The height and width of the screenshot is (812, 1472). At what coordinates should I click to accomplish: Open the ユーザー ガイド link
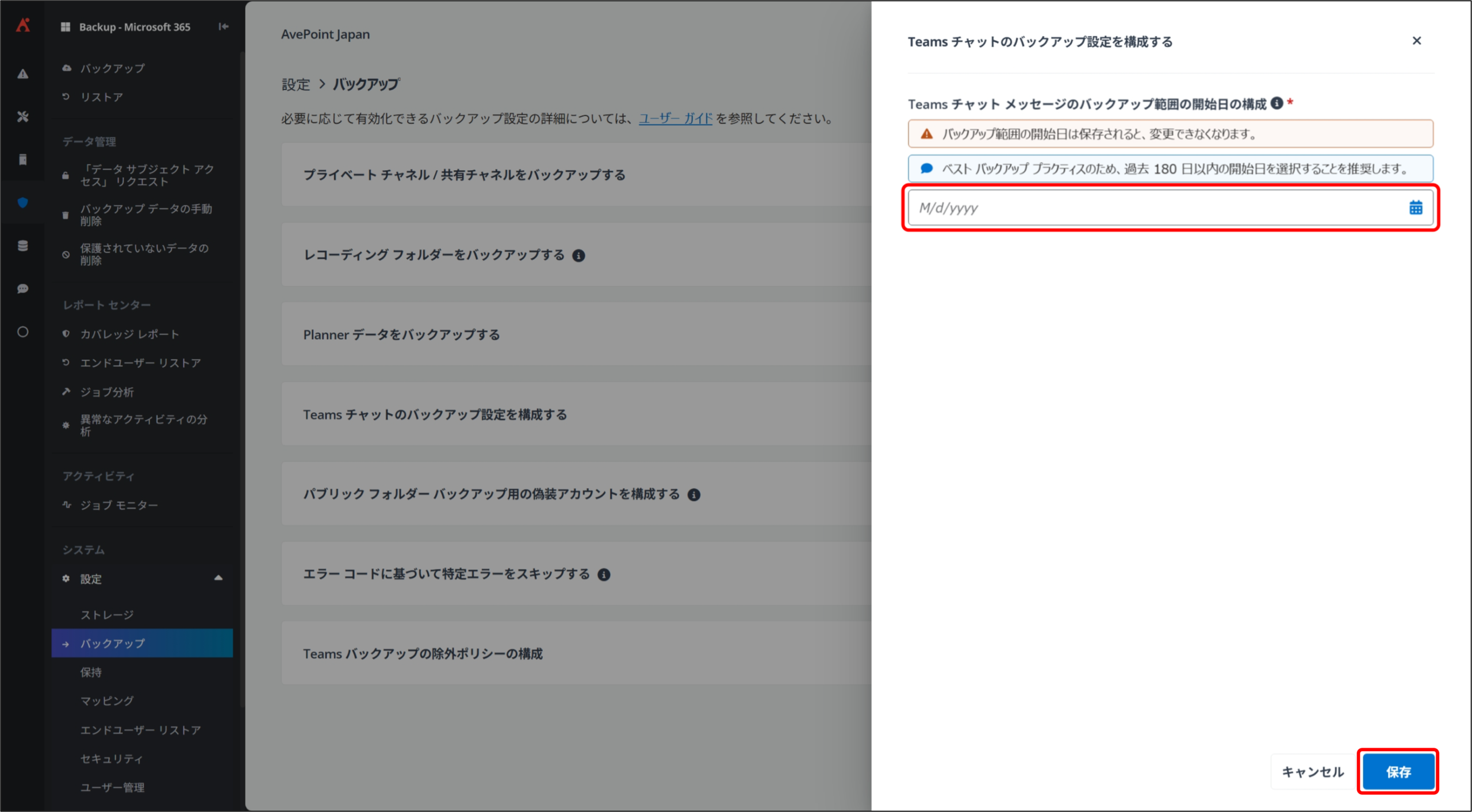point(676,118)
